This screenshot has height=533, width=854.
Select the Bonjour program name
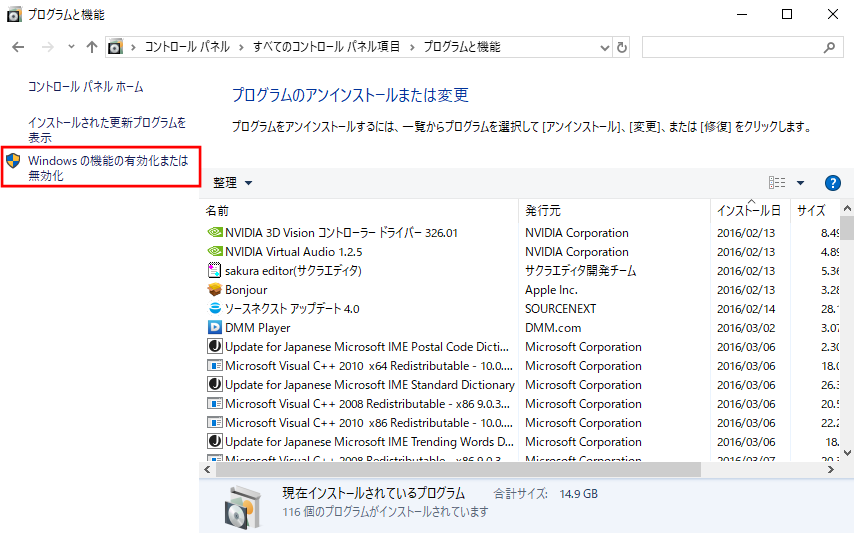[246, 290]
